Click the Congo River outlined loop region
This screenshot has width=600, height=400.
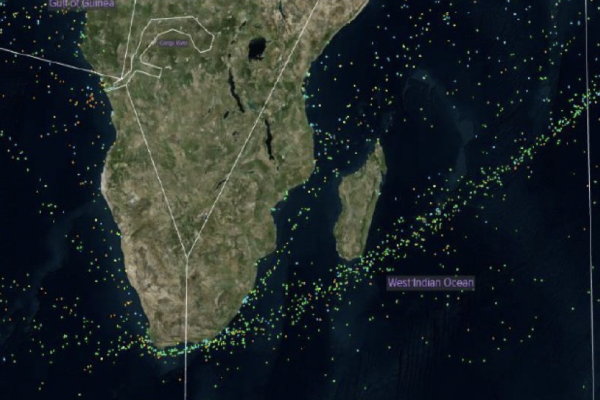(x=174, y=46)
